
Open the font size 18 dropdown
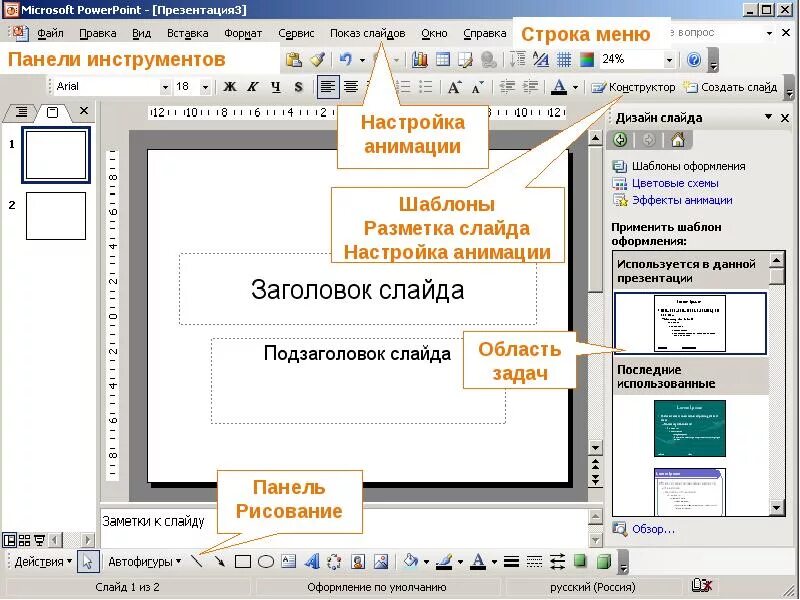(205, 87)
